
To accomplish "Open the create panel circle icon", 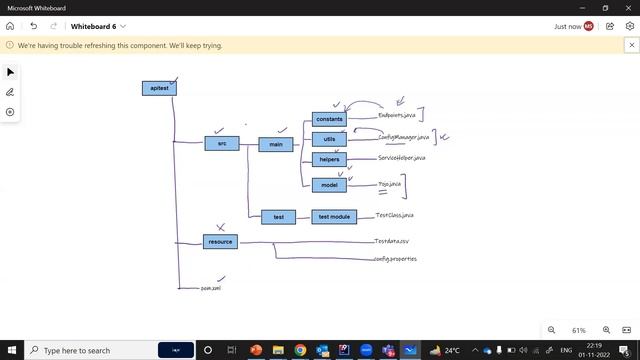I will click(10, 112).
